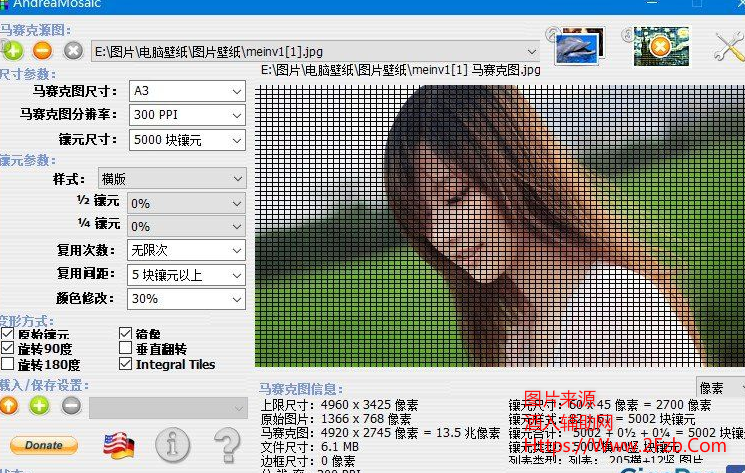Image resolution: width=745 pixels, height=473 pixels.
Task: Click the orange remove source image icon
Action: [x=42, y=50]
